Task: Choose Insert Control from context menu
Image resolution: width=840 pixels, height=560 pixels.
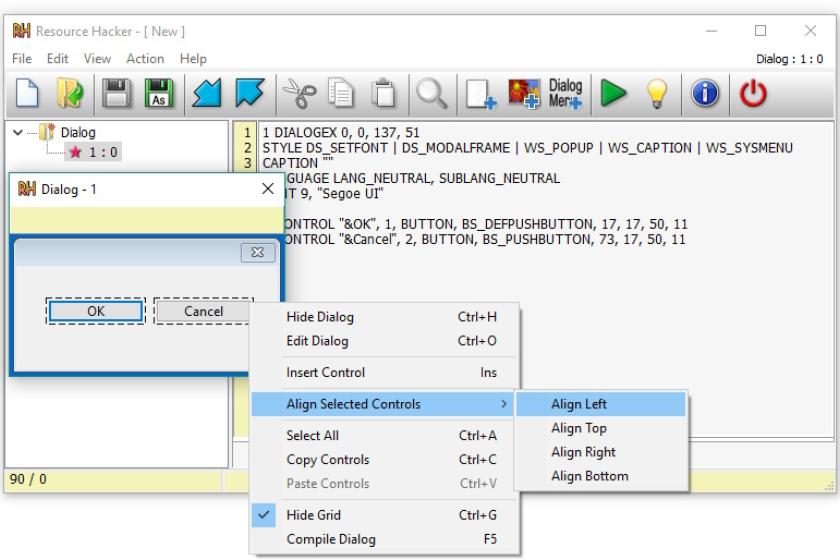Action: [x=384, y=372]
